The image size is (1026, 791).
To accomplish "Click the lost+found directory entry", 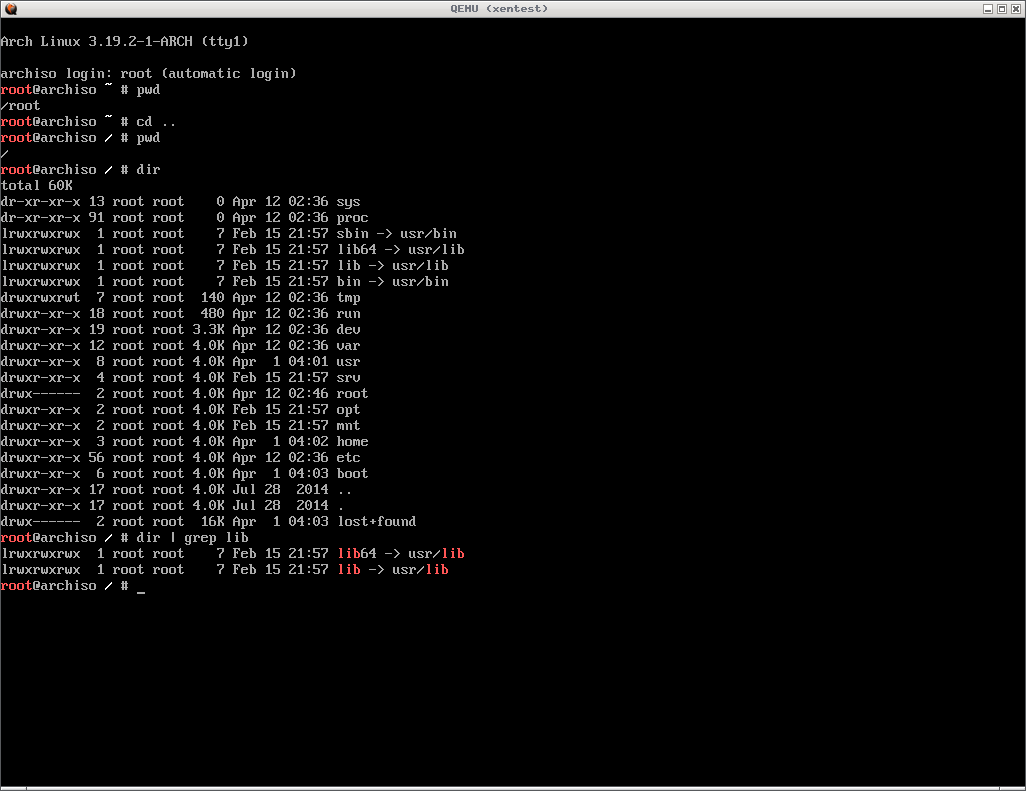I will point(376,522).
